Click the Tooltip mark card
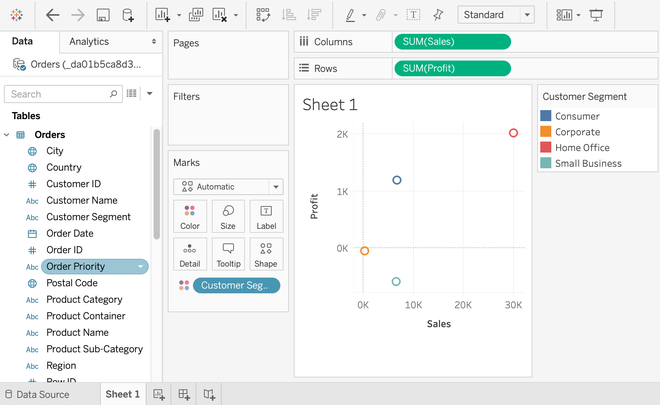The image size is (660, 405). tap(228, 253)
